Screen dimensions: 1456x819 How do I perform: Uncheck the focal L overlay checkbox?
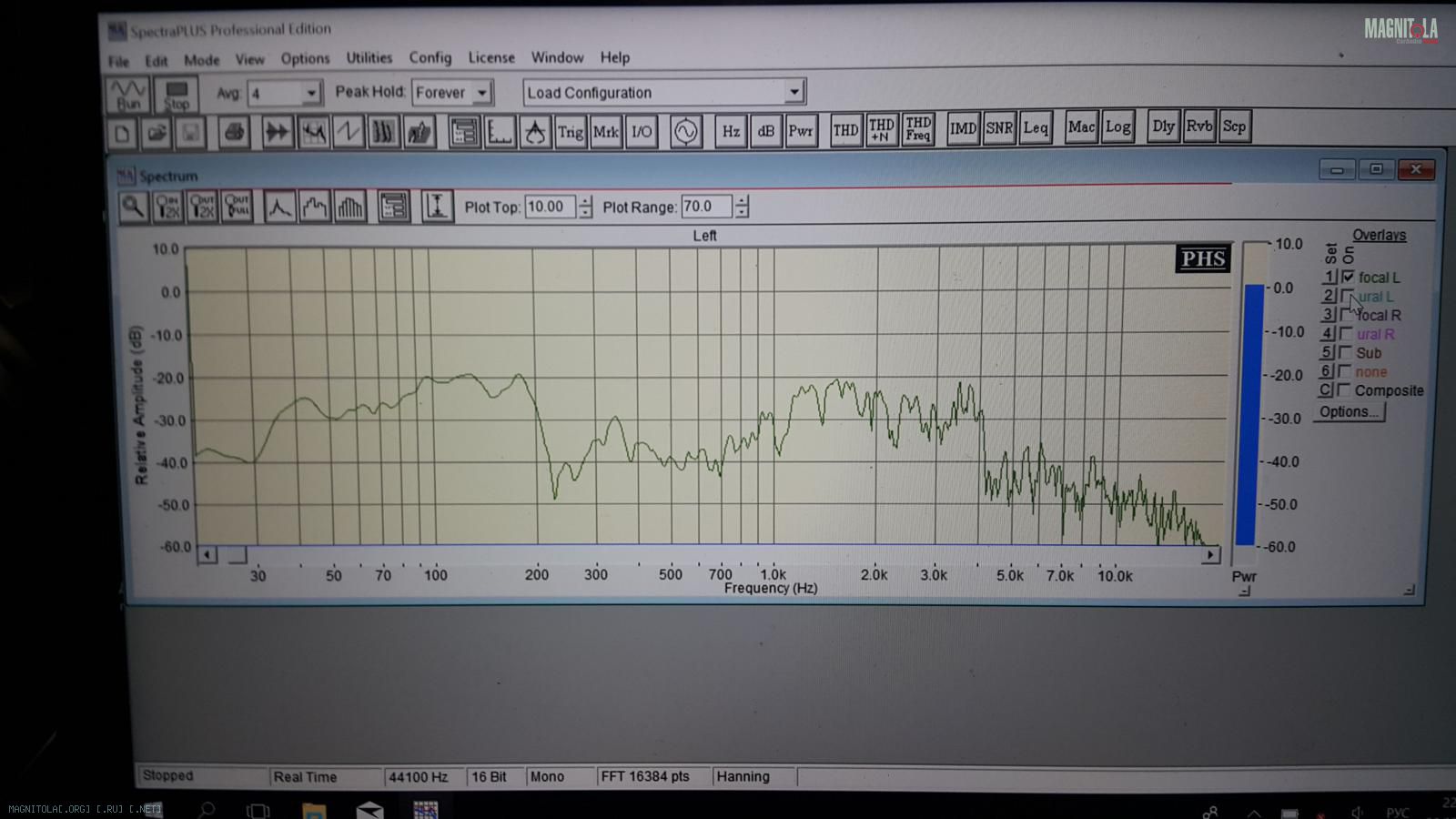[1348, 277]
